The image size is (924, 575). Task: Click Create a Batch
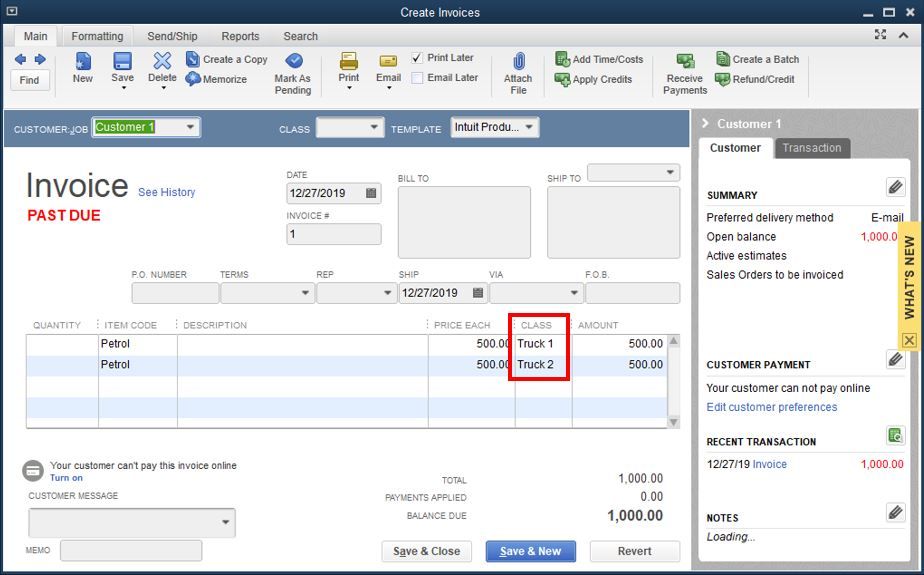pos(757,59)
